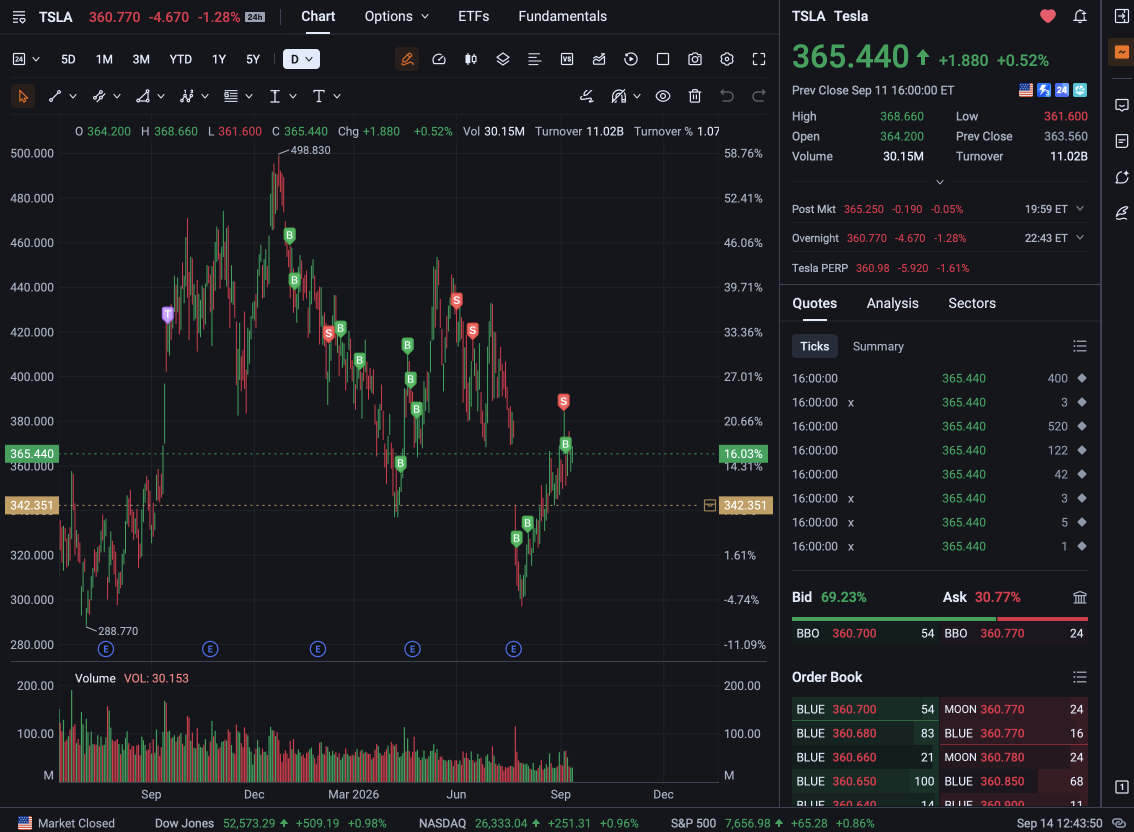
Task: Select the trend line drawing tool
Action: (x=55, y=96)
